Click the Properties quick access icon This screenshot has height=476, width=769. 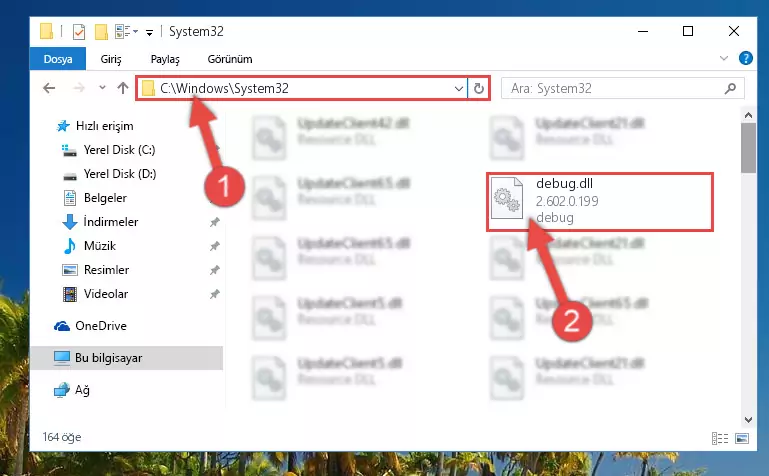[78, 32]
